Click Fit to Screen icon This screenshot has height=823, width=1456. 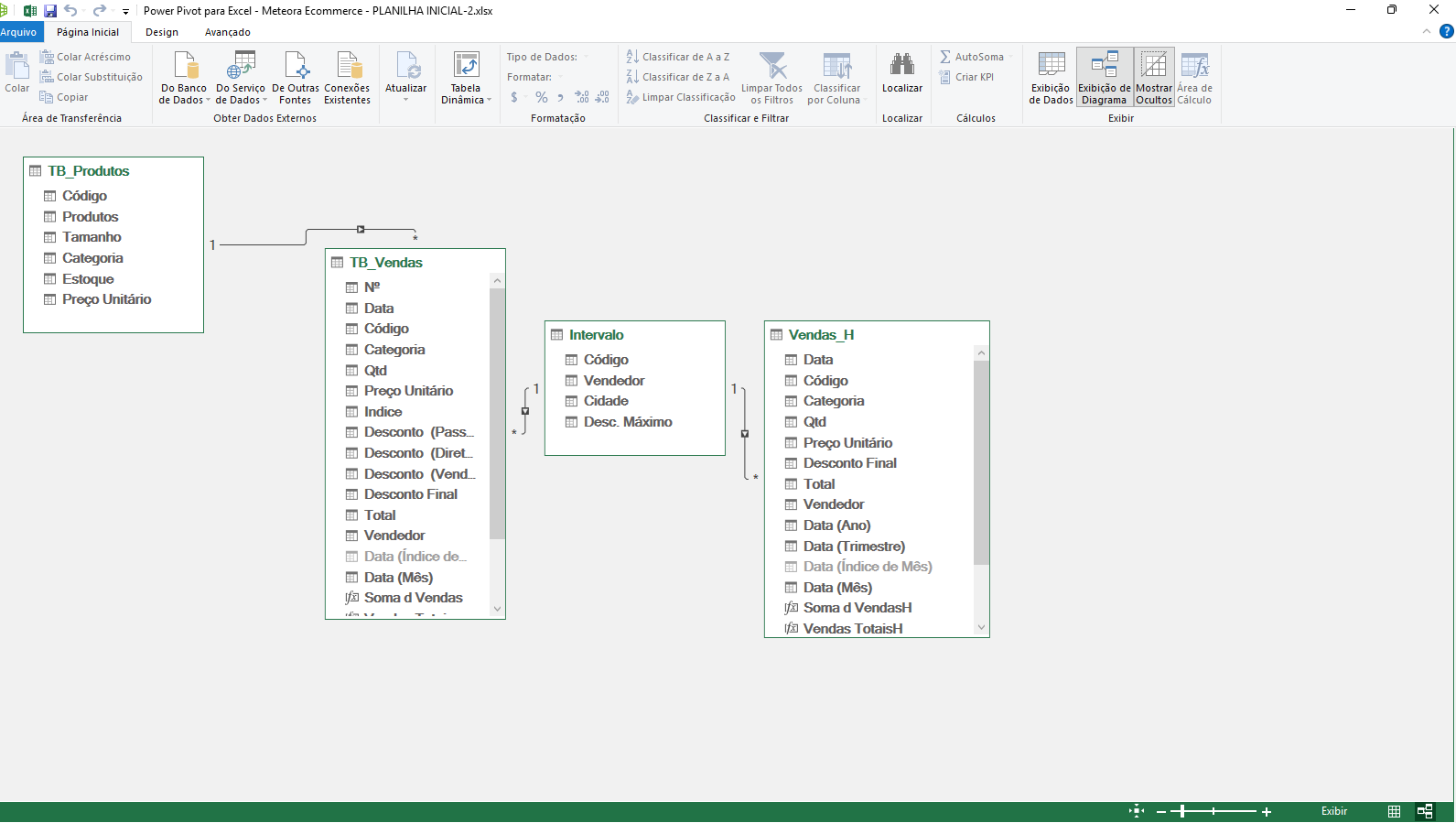pyautogui.click(x=1137, y=811)
